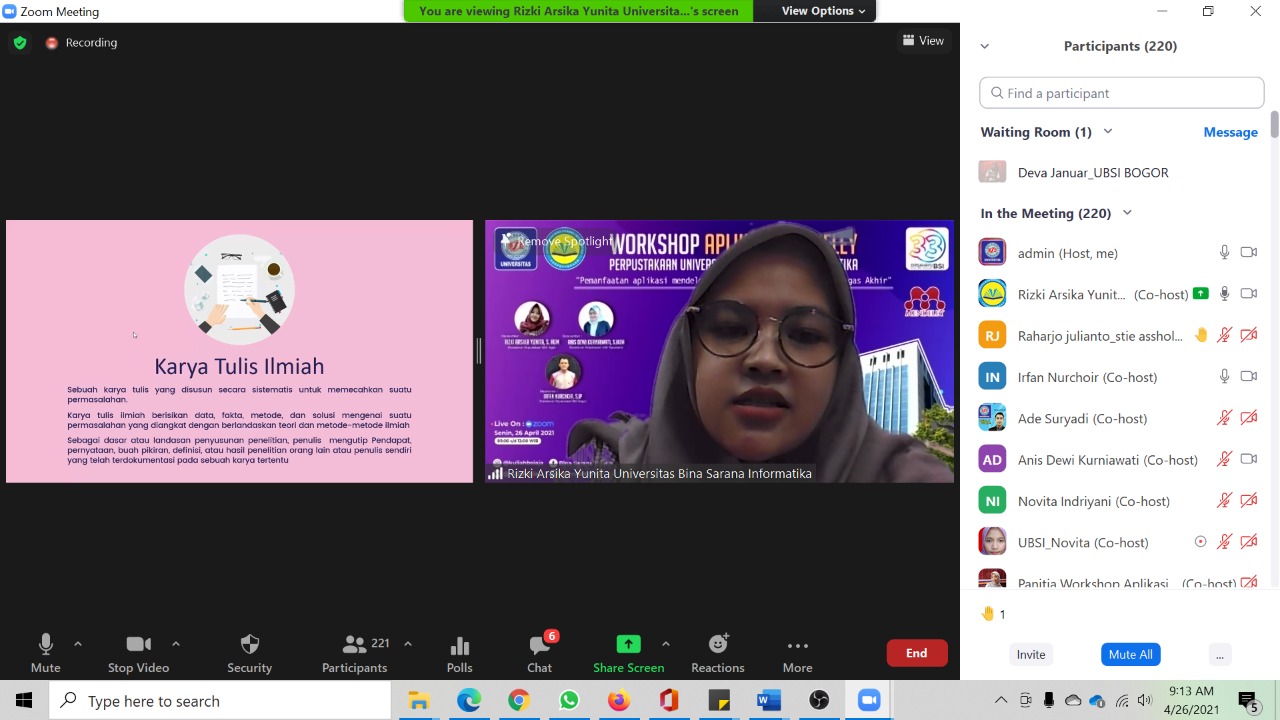
Task: Click the green encryption shield icon
Action: click(x=19, y=42)
